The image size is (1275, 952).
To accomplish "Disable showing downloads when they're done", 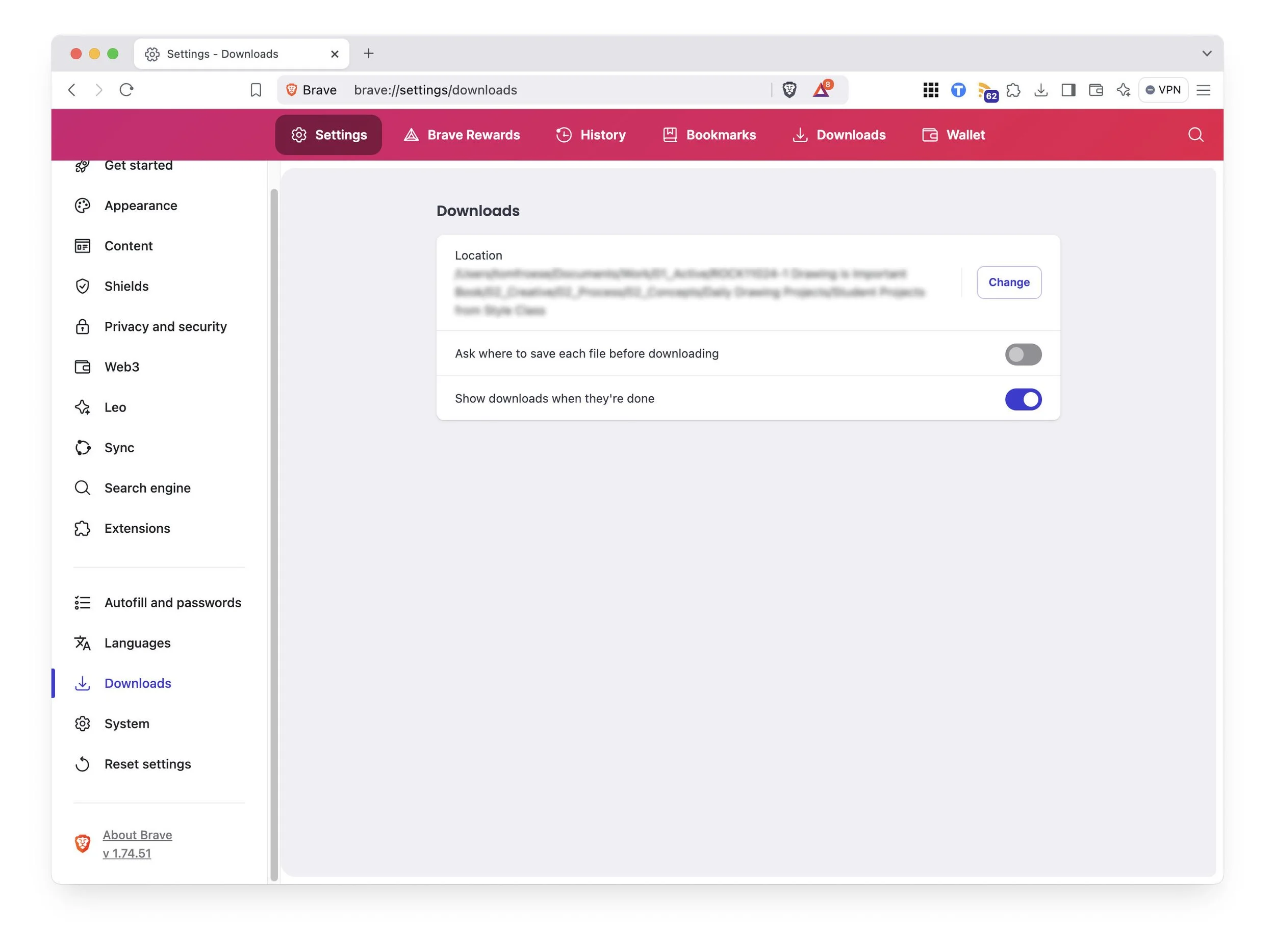I will [1023, 399].
